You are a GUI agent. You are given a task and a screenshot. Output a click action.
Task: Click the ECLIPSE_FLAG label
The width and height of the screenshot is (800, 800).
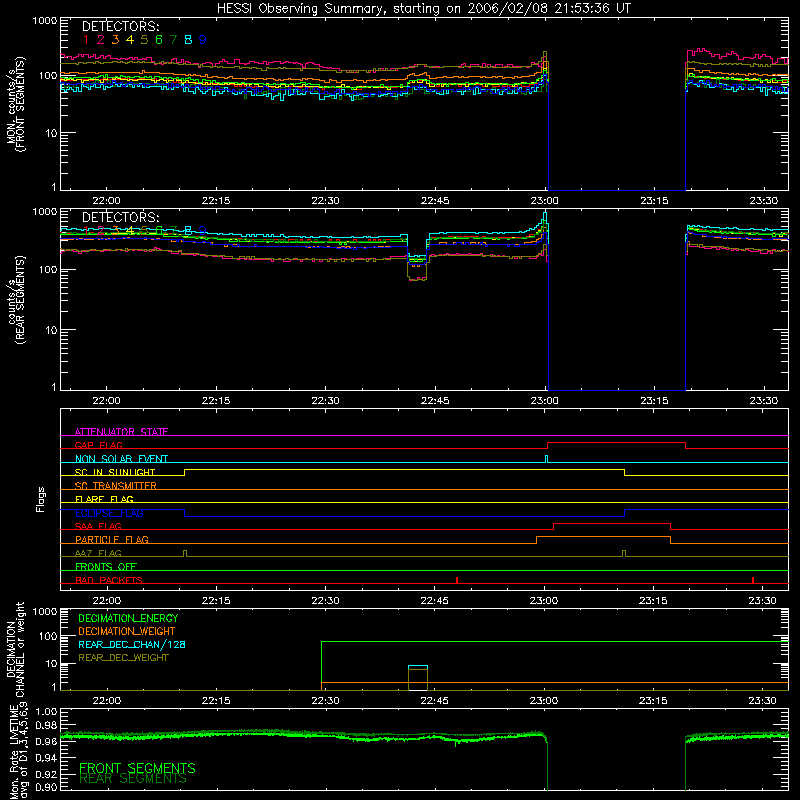[109, 513]
